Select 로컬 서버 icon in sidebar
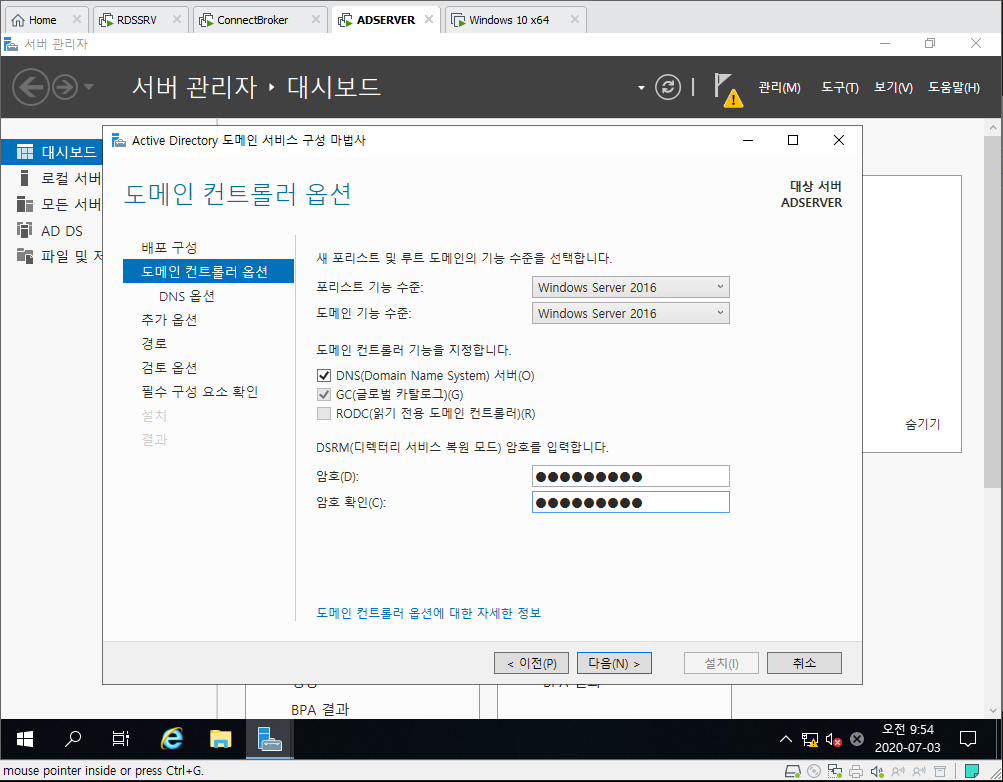Screen dimensions: 1003x782 tap(24, 178)
